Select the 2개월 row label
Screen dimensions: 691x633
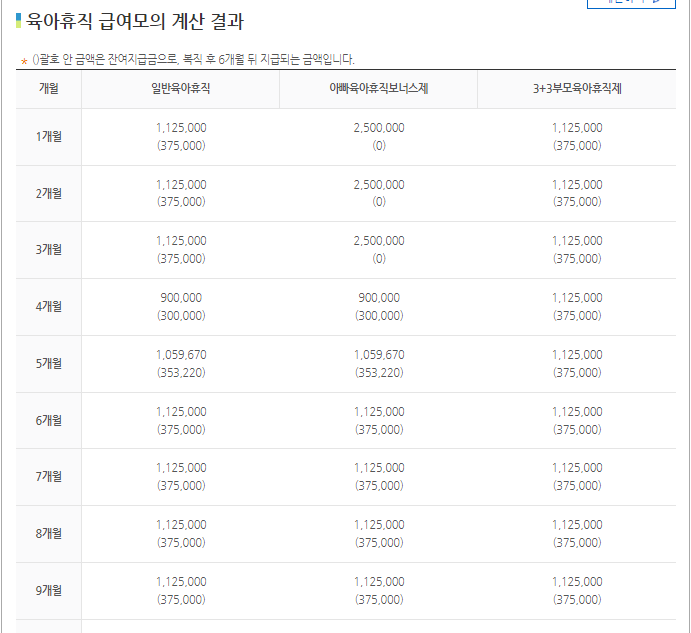(x=48, y=194)
